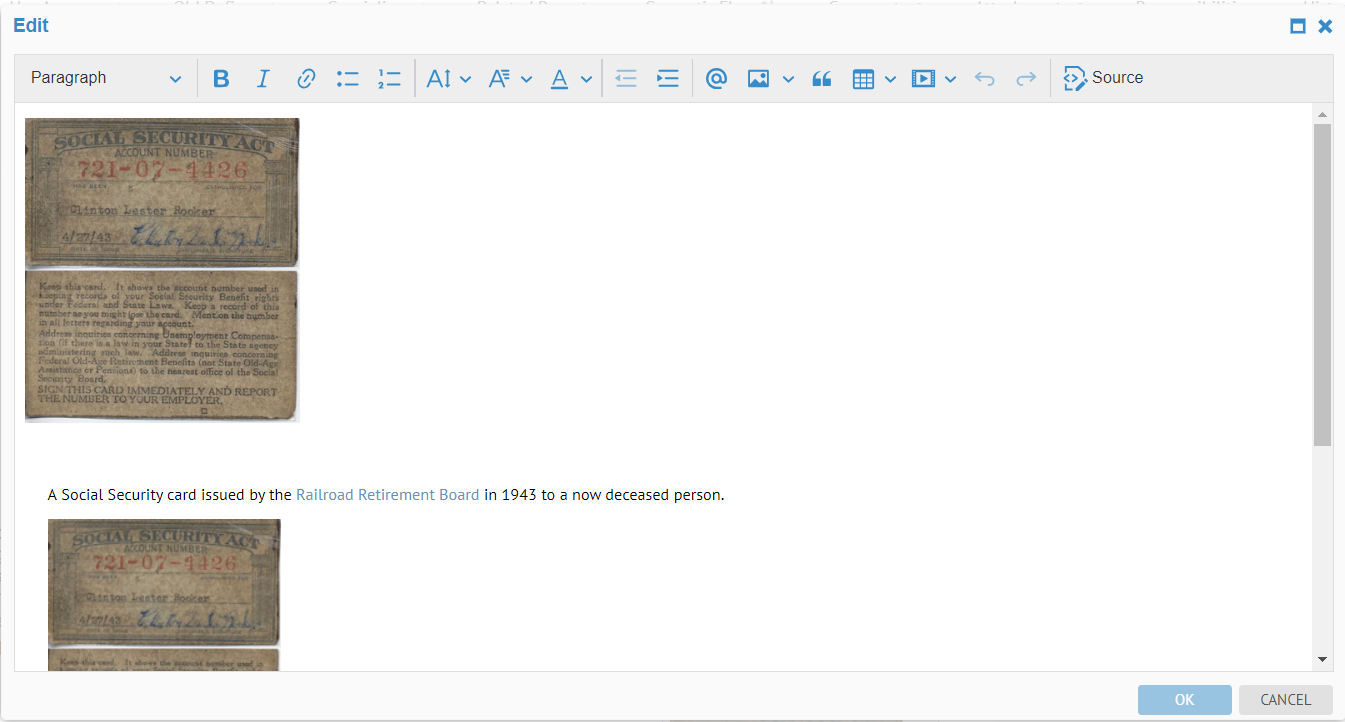Open the Paragraph heading dropdown
The image size is (1345, 722).
point(106,79)
